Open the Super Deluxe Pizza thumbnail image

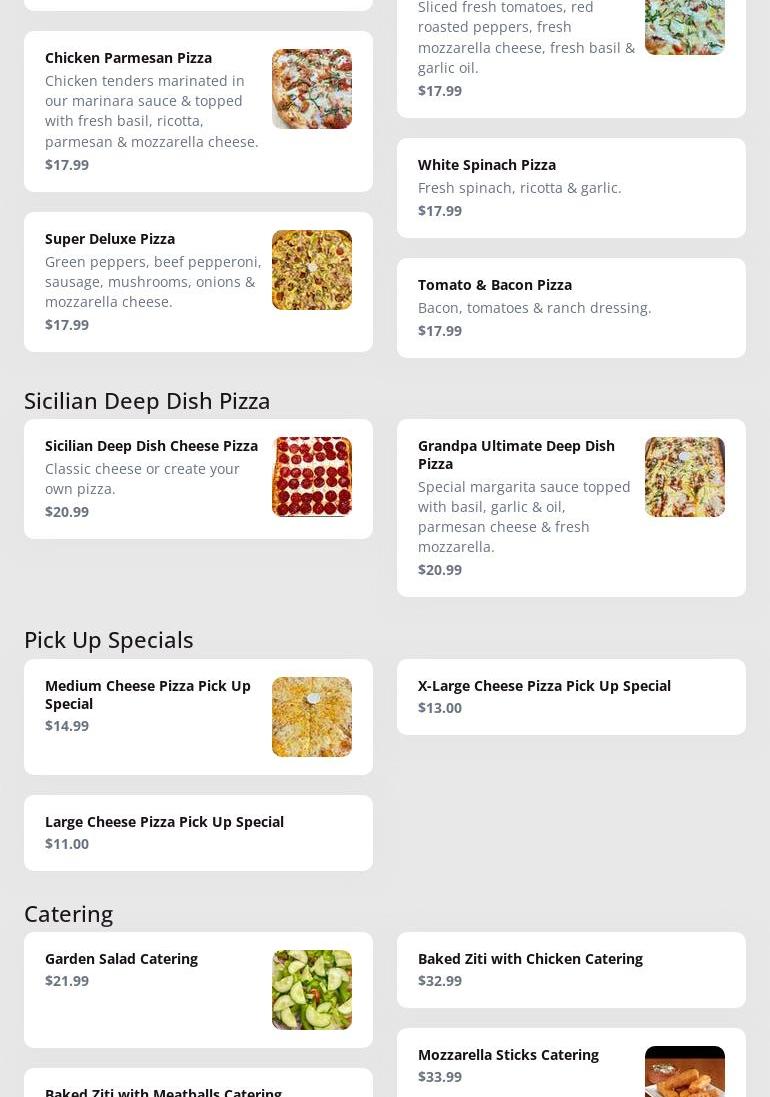[x=311, y=270]
